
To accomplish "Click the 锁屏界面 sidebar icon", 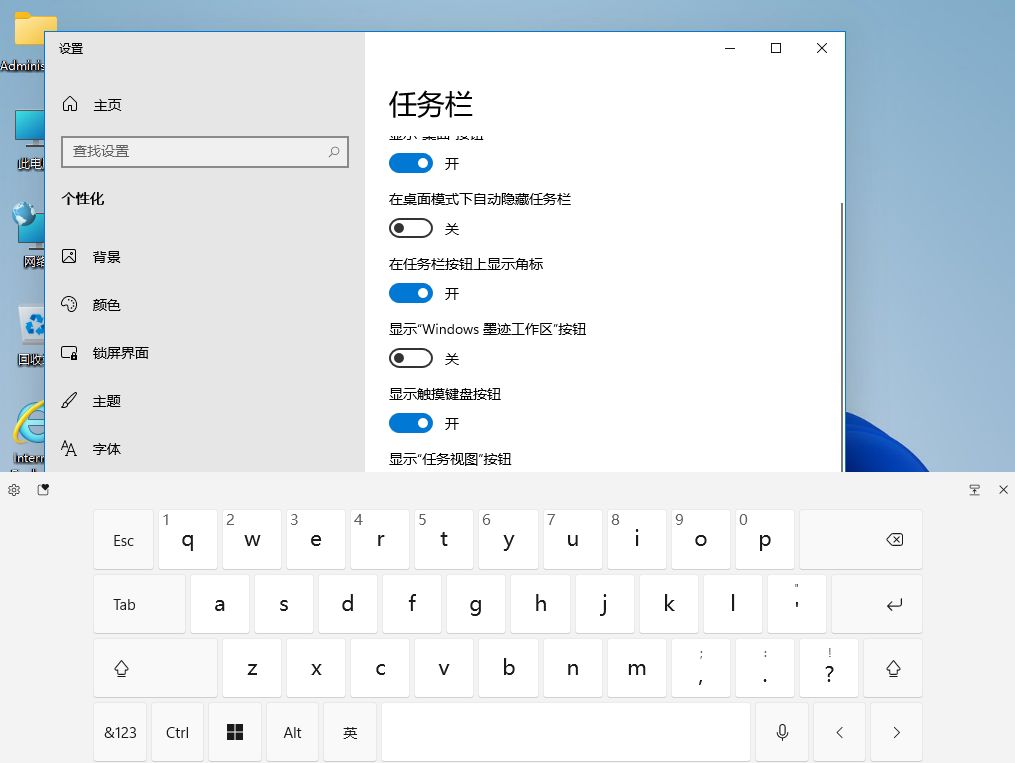I will tap(68, 353).
